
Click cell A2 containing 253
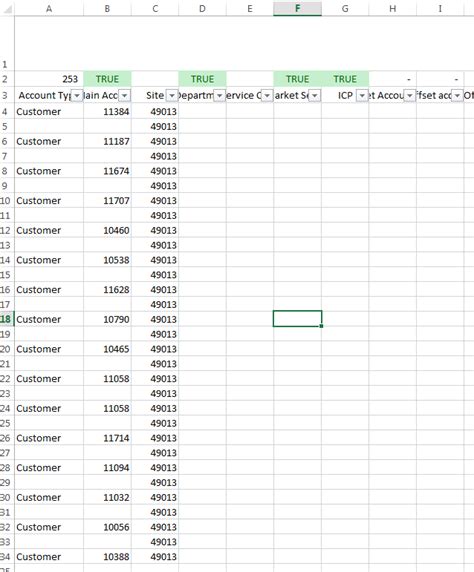point(49,79)
